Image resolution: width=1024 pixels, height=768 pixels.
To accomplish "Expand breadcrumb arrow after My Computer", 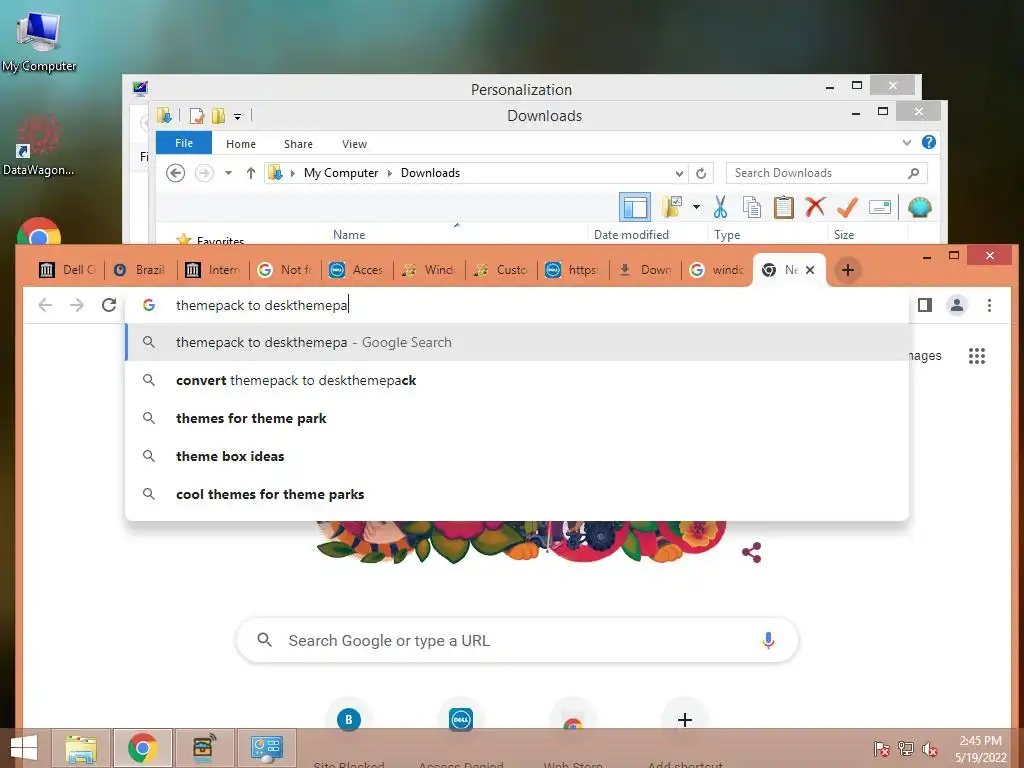I will [x=390, y=173].
